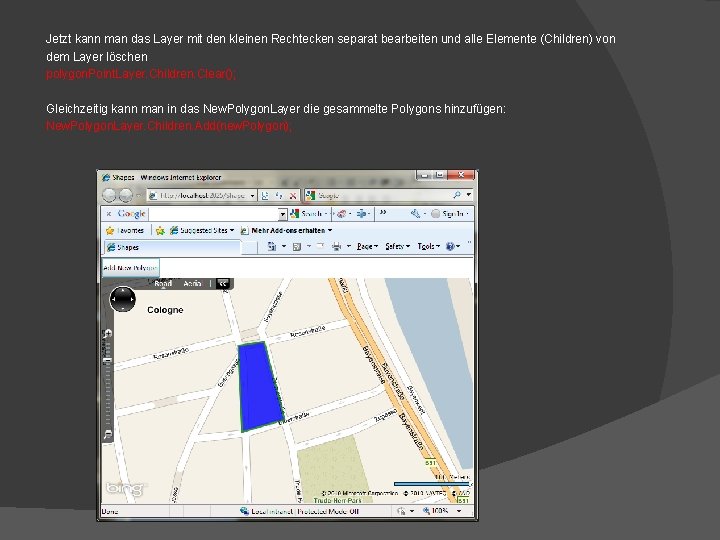Open the Safety menu
Image resolution: width=720 pixels, height=540 pixels.
[397, 247]
